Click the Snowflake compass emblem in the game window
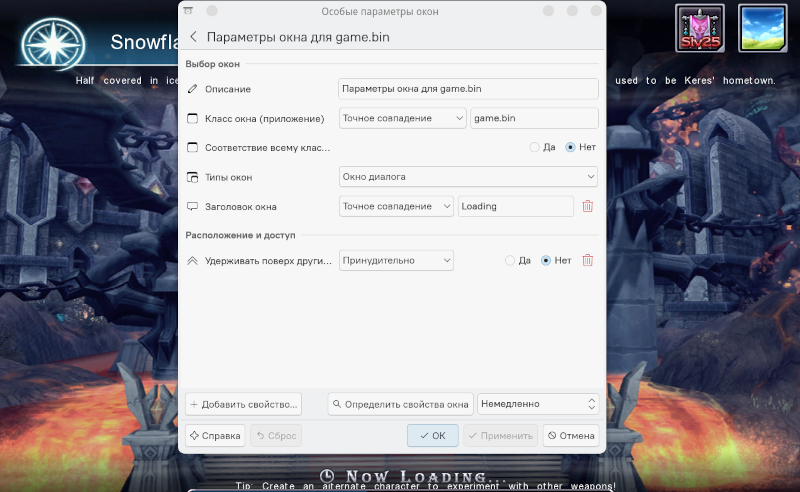800x492 pixels. coord(53,44)
